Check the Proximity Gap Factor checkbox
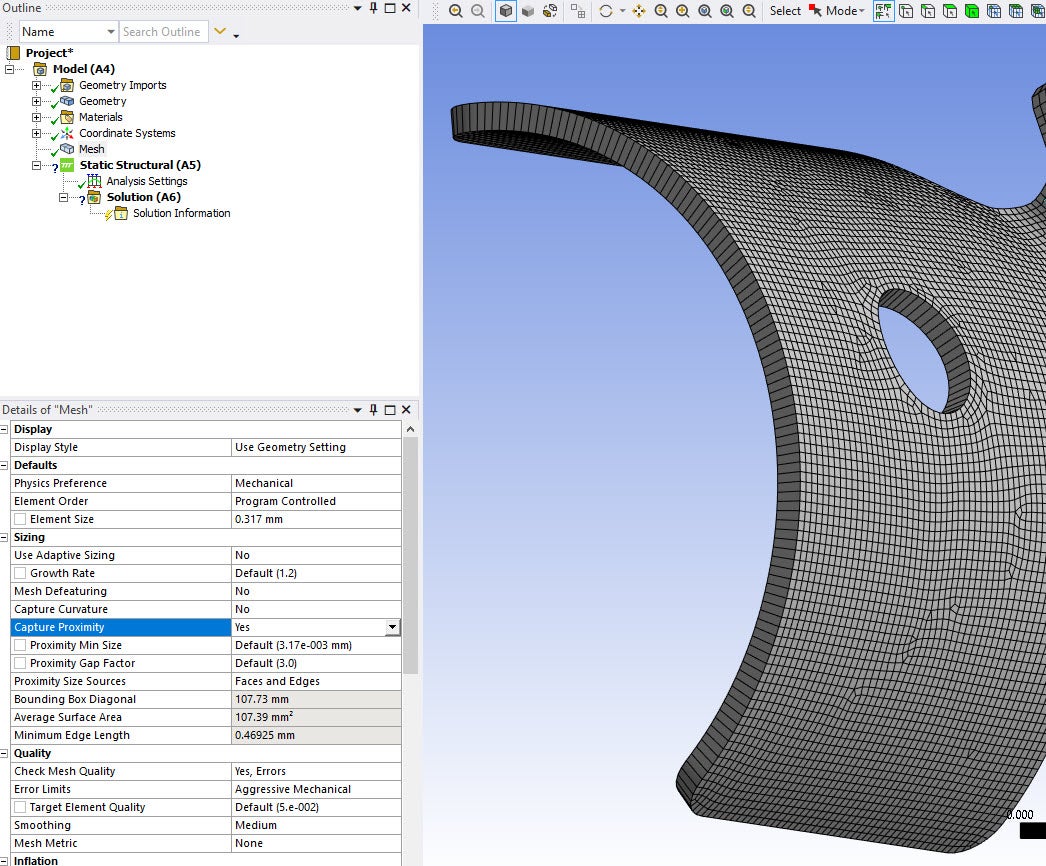1046x866 pixels. [x=20, y=663]
